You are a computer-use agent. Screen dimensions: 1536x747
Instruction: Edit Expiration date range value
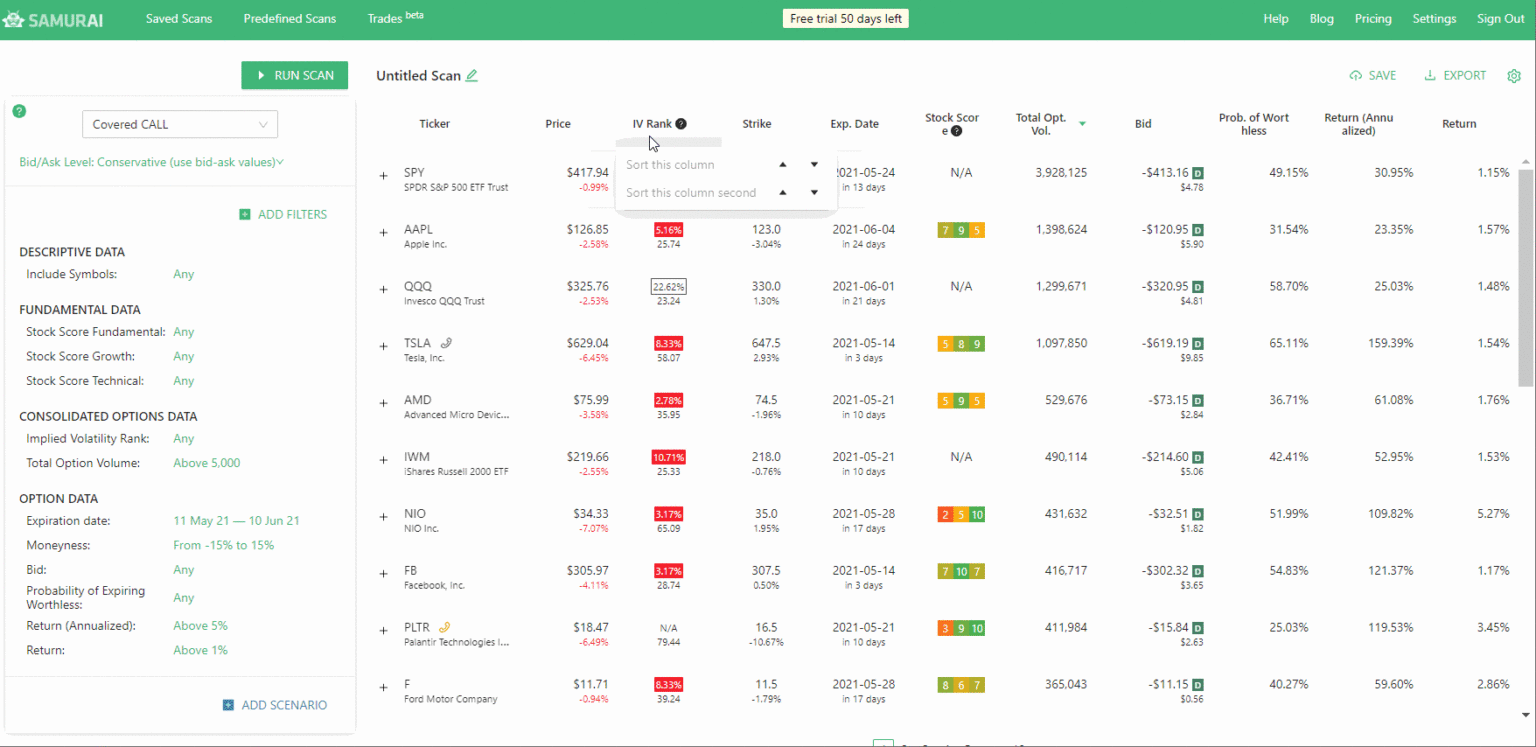(236, 521)
